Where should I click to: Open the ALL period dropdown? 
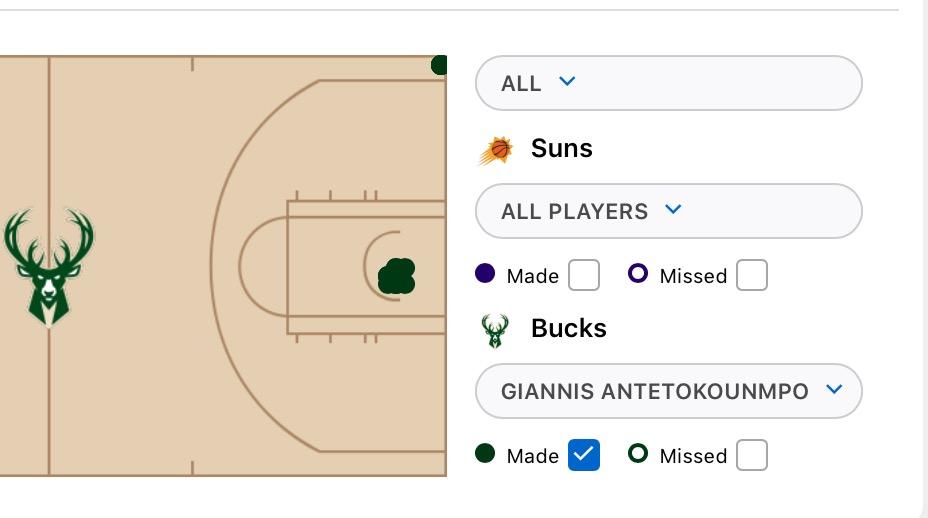(667, 83)
